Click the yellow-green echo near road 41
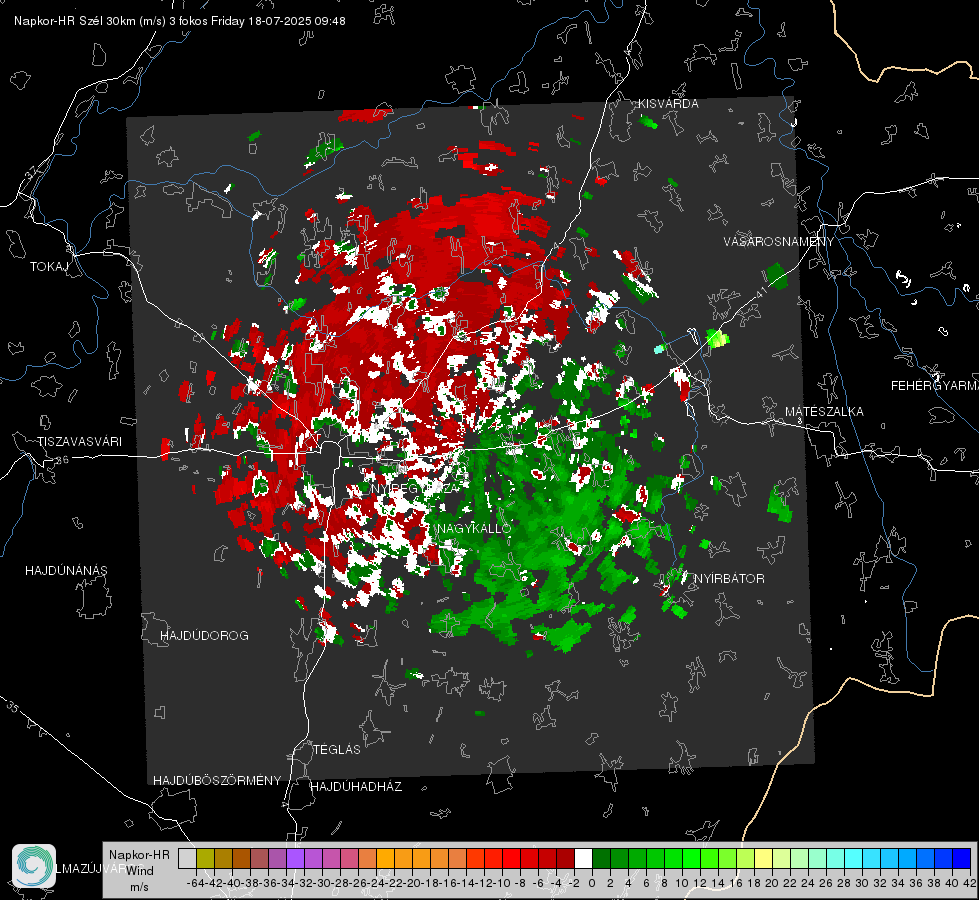 [x=717, y=339]
